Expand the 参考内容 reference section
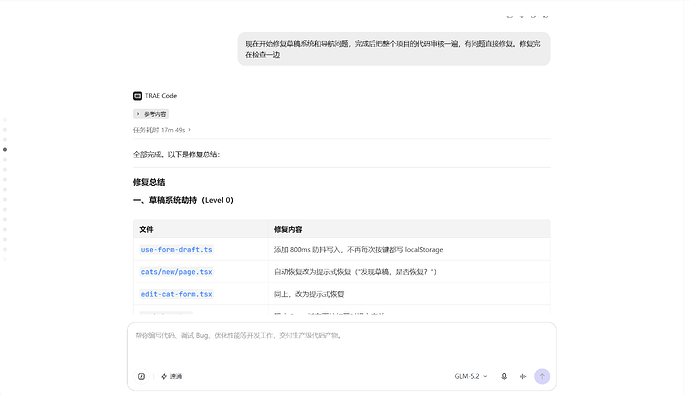Viewport: 690px width, 395px height. tap(151, 114)
